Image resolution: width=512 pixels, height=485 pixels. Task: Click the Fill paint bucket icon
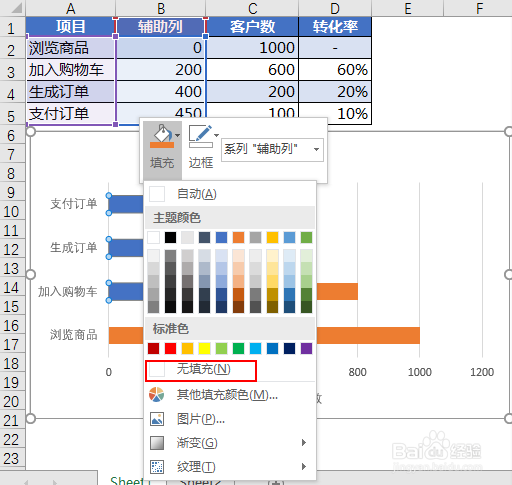pyautogui.click(x=162, y=136)
